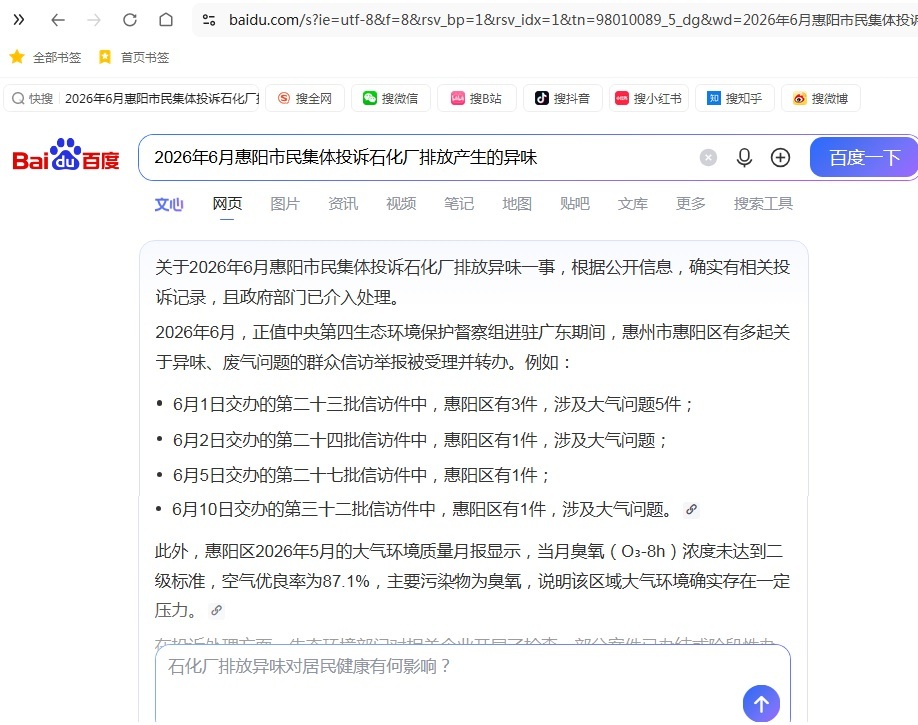Click paragraph starting 此外，惠阳区2026年5月
The height and width of the screenshot is (725, 918).
click(x=472, y=581)
